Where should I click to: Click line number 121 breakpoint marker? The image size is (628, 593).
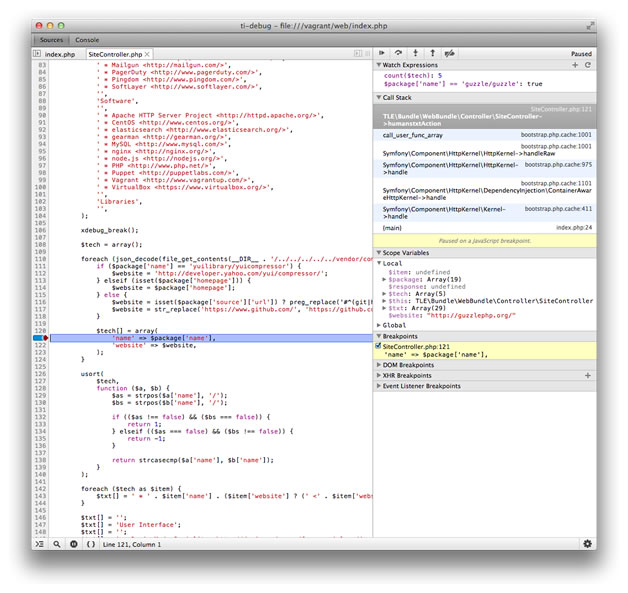[x=40, y=339]
